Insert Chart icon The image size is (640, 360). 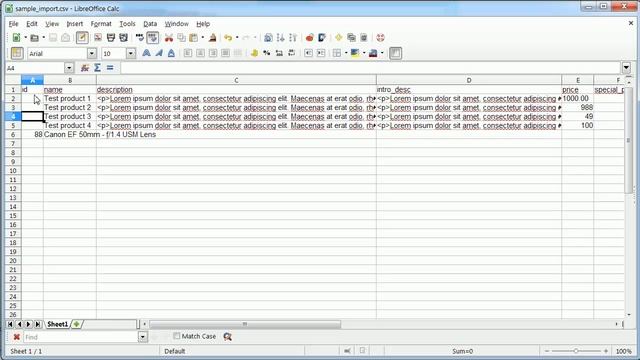click(309, 38)
